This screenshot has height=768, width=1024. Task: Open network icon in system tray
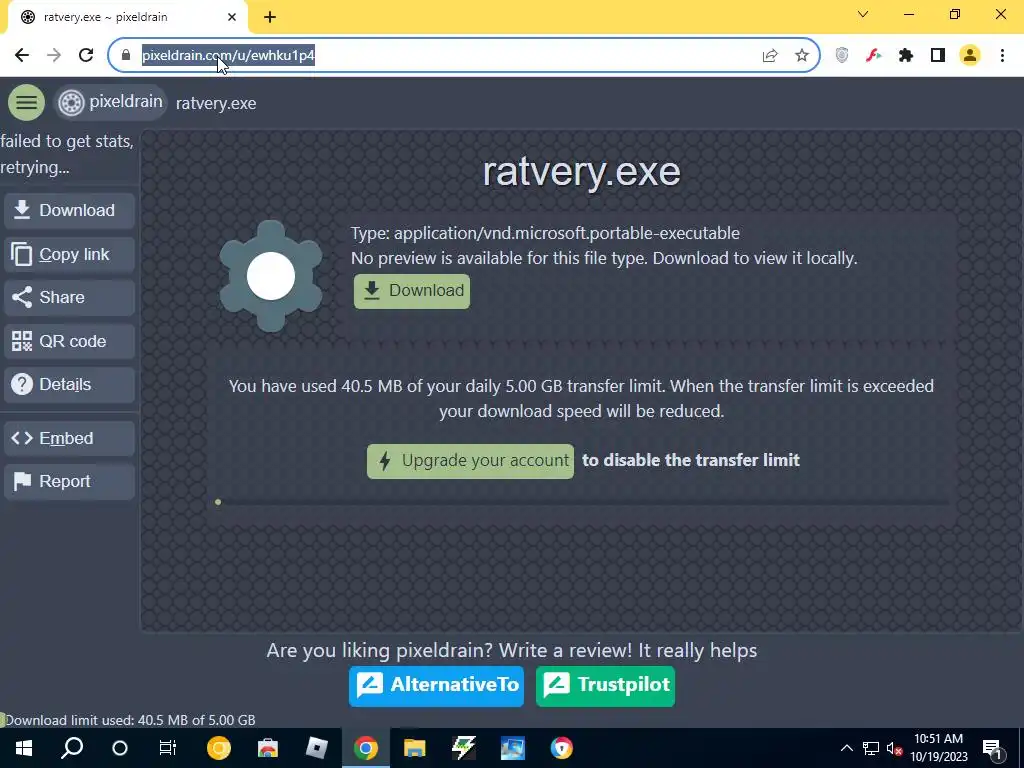[871, 748]
